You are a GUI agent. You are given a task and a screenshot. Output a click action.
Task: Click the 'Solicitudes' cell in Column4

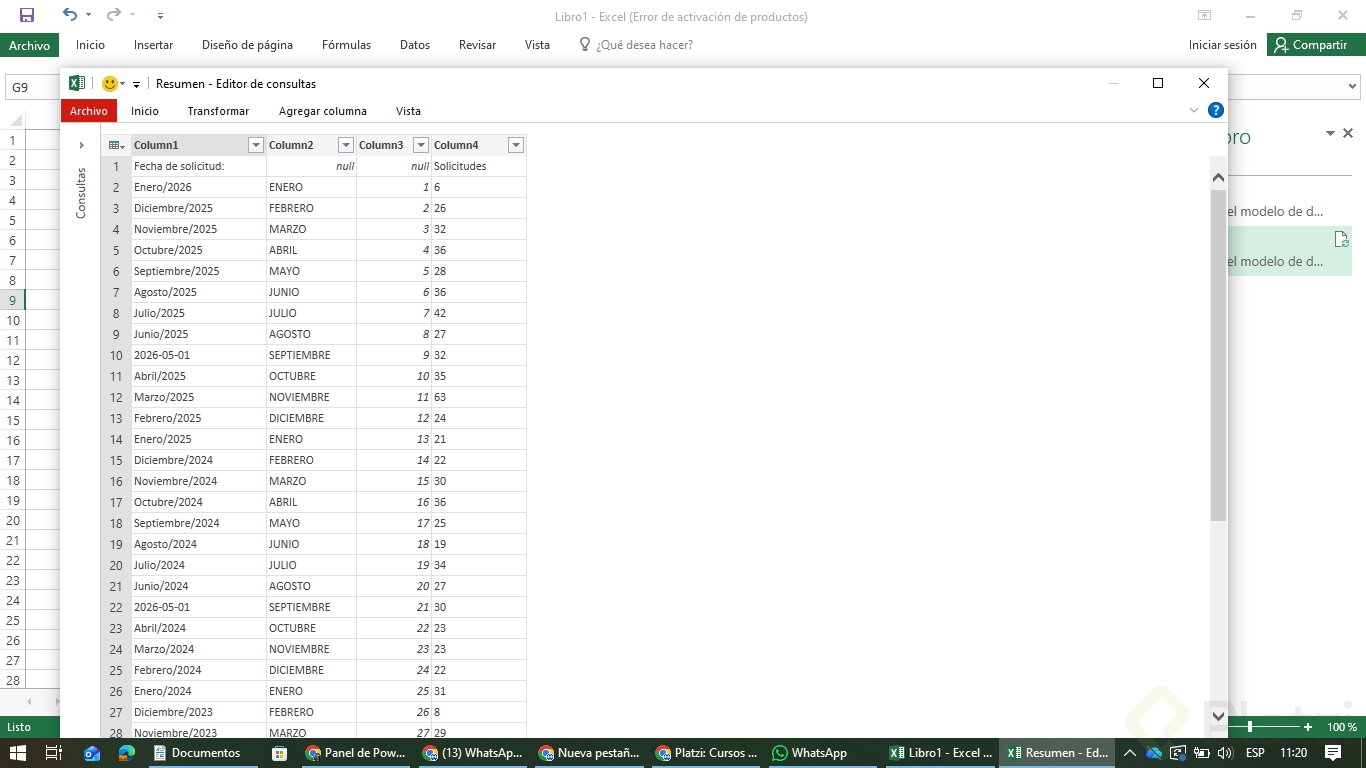[479, 166]
